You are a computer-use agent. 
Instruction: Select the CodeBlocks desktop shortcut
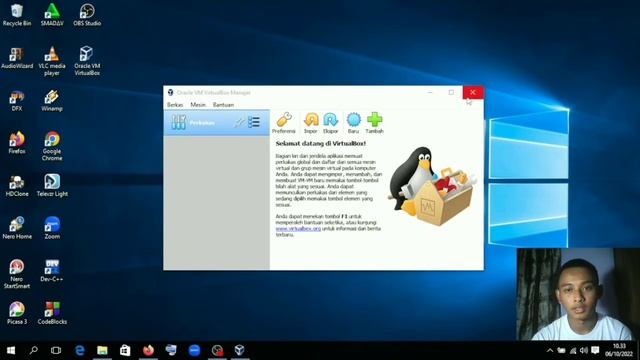pos(52,313)
